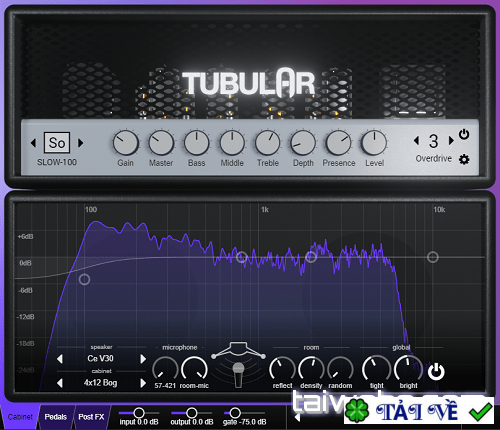The image size is (500, 430).
Task: Click the So amp model box
Action: (x=57, y=143)
